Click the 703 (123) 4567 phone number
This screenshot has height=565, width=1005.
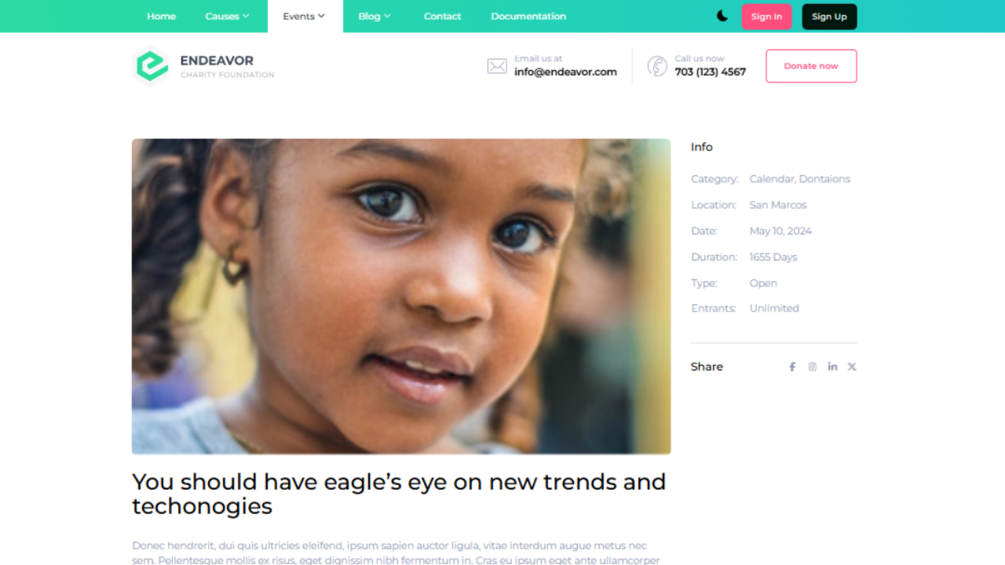click(x=710, y=72)
